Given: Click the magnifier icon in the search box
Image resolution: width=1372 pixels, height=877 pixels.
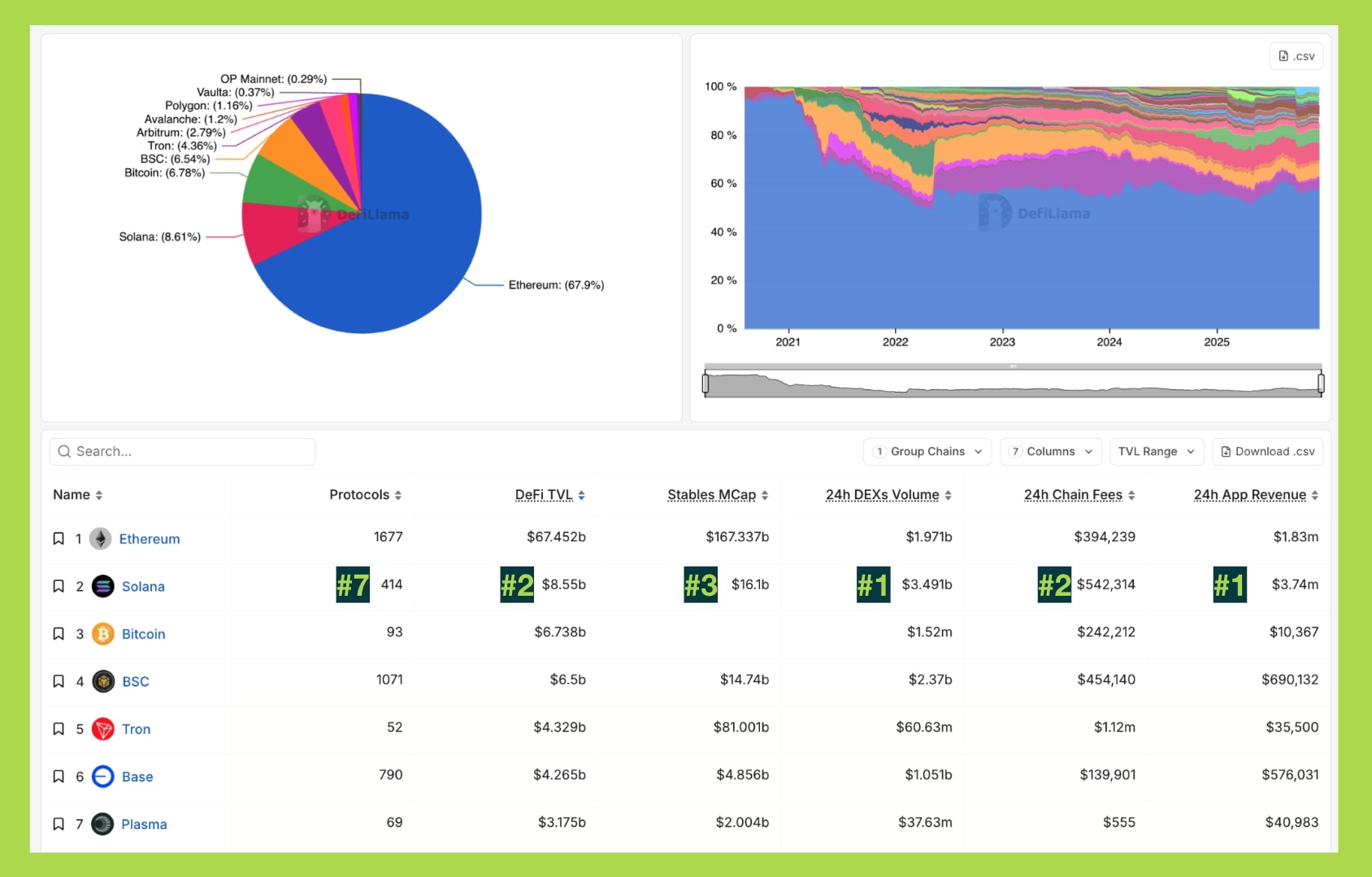Looking at the screenshot, I should coord(64,452).
